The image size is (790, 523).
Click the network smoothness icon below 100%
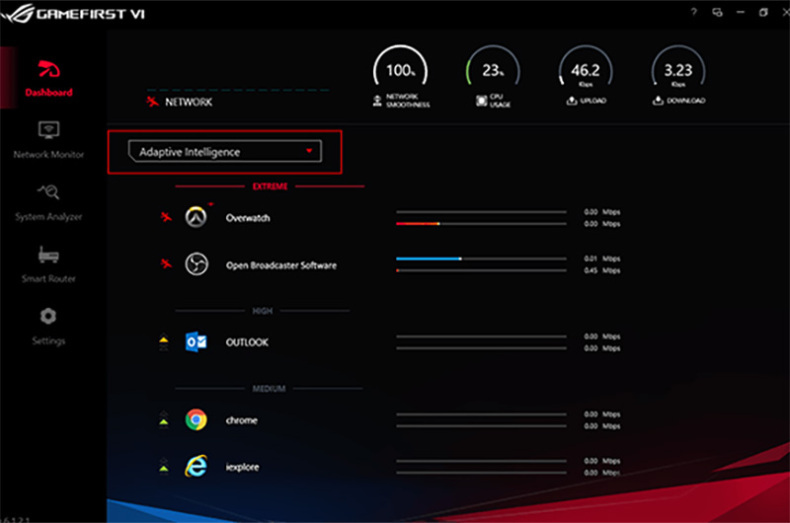[377, 101]
